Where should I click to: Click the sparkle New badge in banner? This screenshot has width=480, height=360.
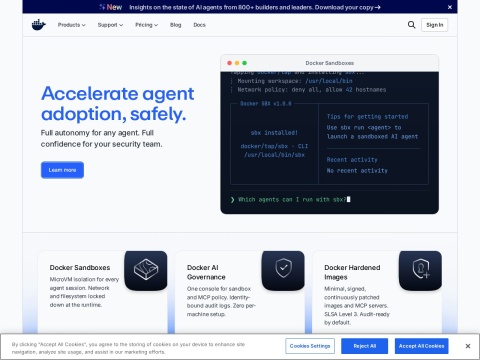point(111,7)
